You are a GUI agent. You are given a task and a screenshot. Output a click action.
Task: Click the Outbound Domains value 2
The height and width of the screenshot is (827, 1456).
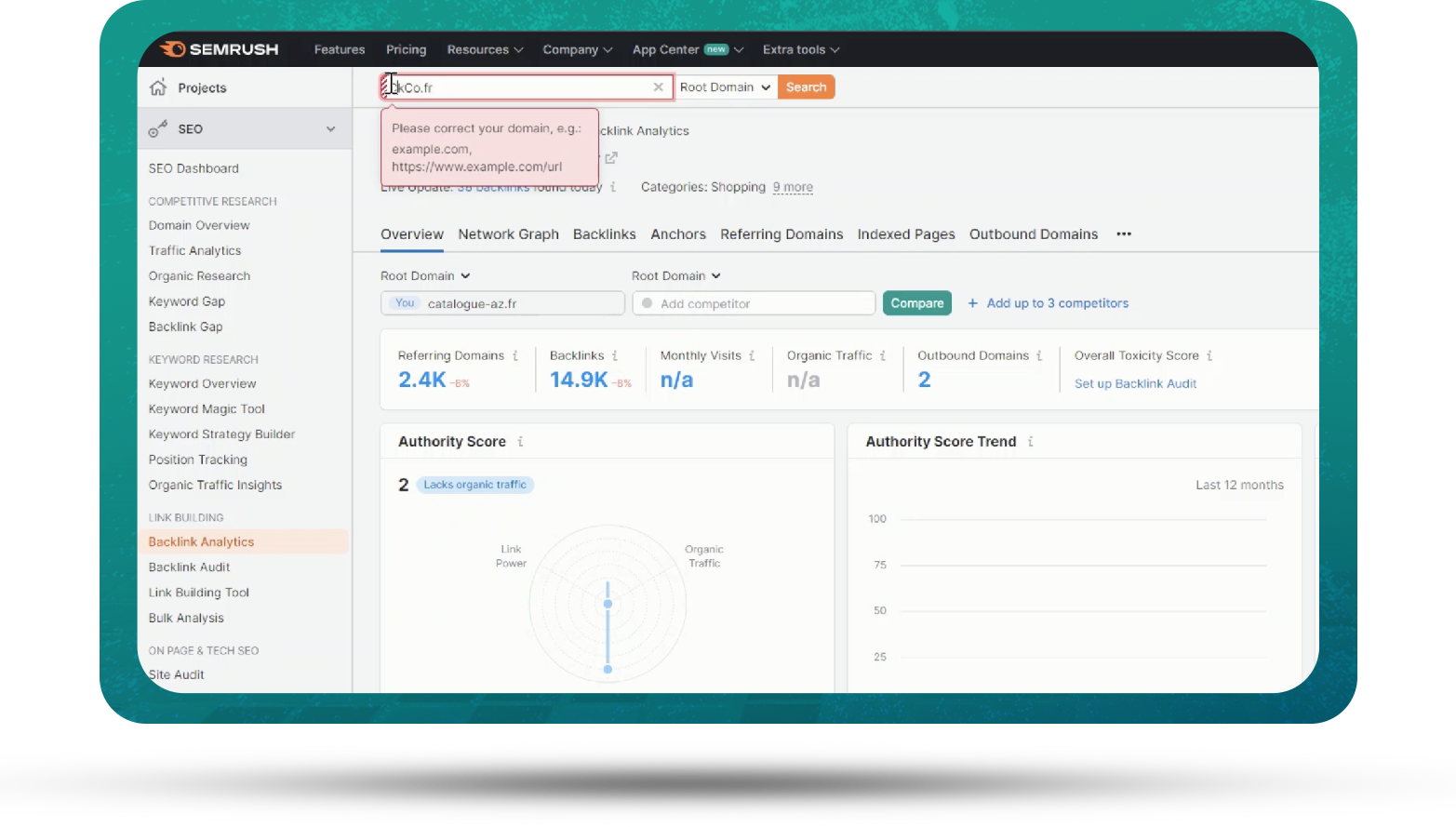925,380
